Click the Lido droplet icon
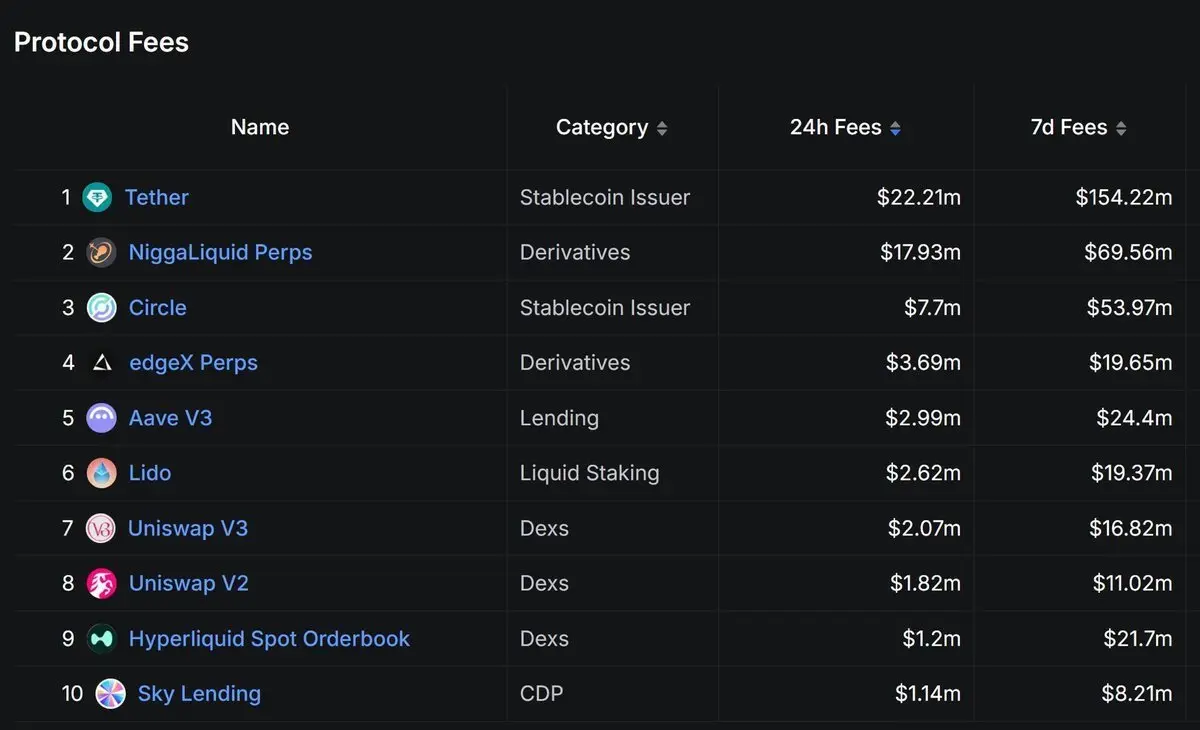This screenshot has width=1200, height=730. pos(101,473)
